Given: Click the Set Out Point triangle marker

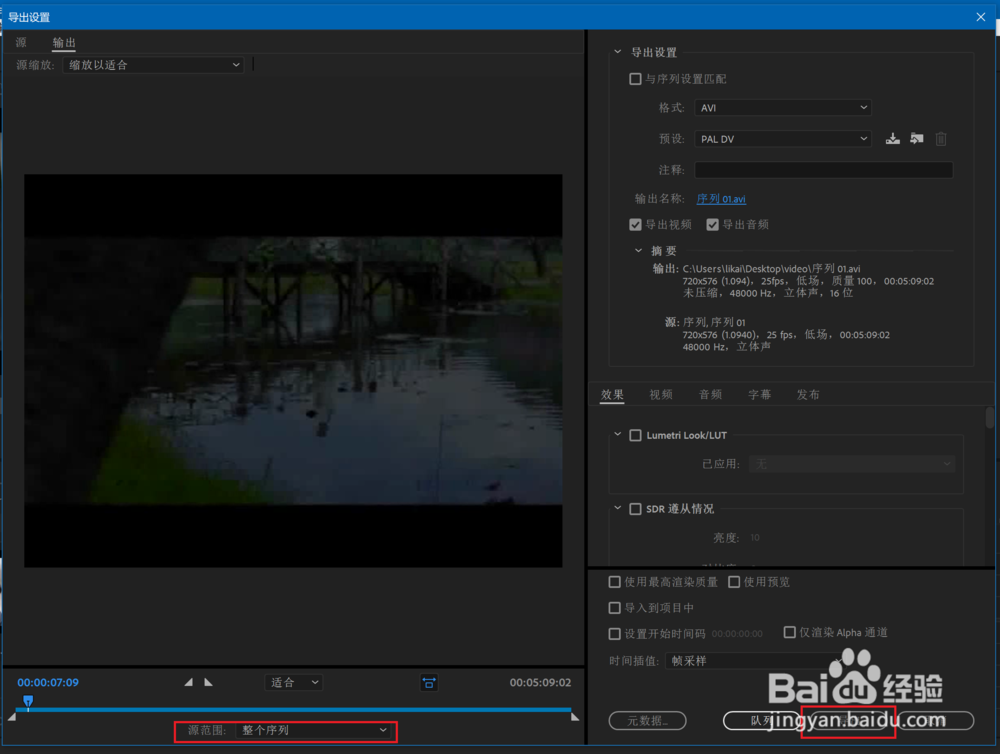Looking at the screenshot, I should coord(209,682).
